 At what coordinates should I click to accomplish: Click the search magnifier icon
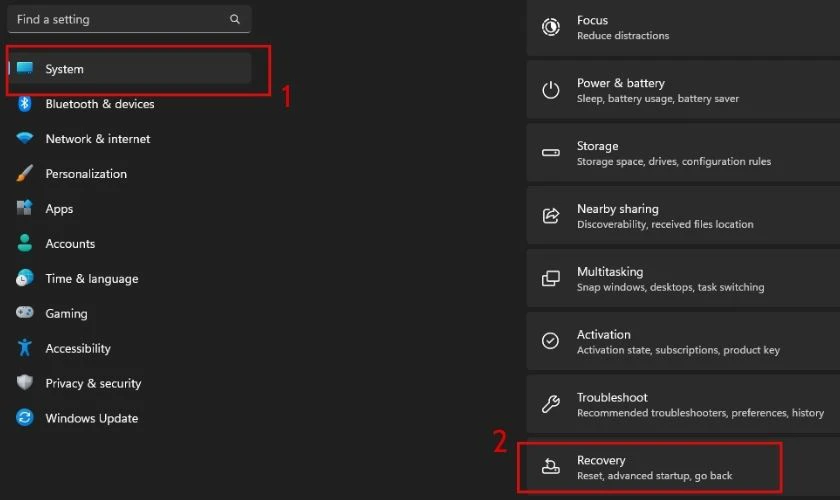(x=235, y=19)
